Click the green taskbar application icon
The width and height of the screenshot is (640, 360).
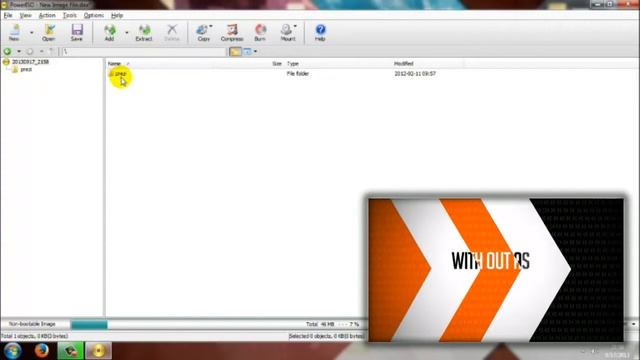70,351
